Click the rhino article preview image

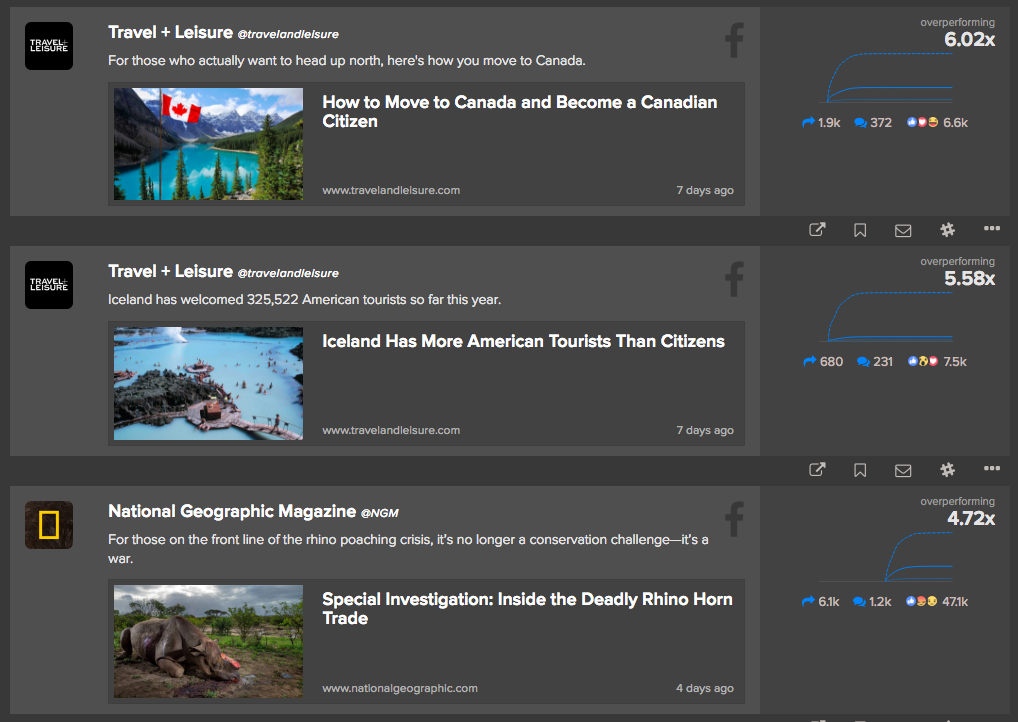pos(207,641)
